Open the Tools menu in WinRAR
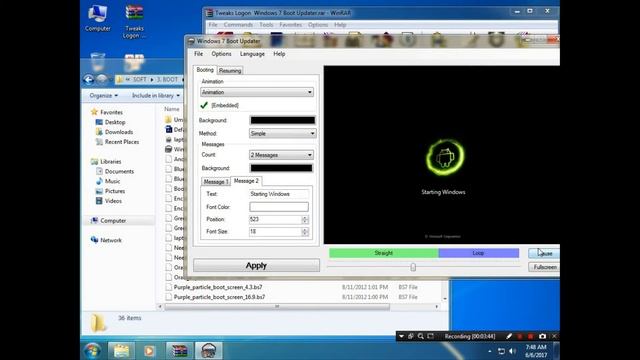This screenshot has height=360, width=640. pos(266,25)
